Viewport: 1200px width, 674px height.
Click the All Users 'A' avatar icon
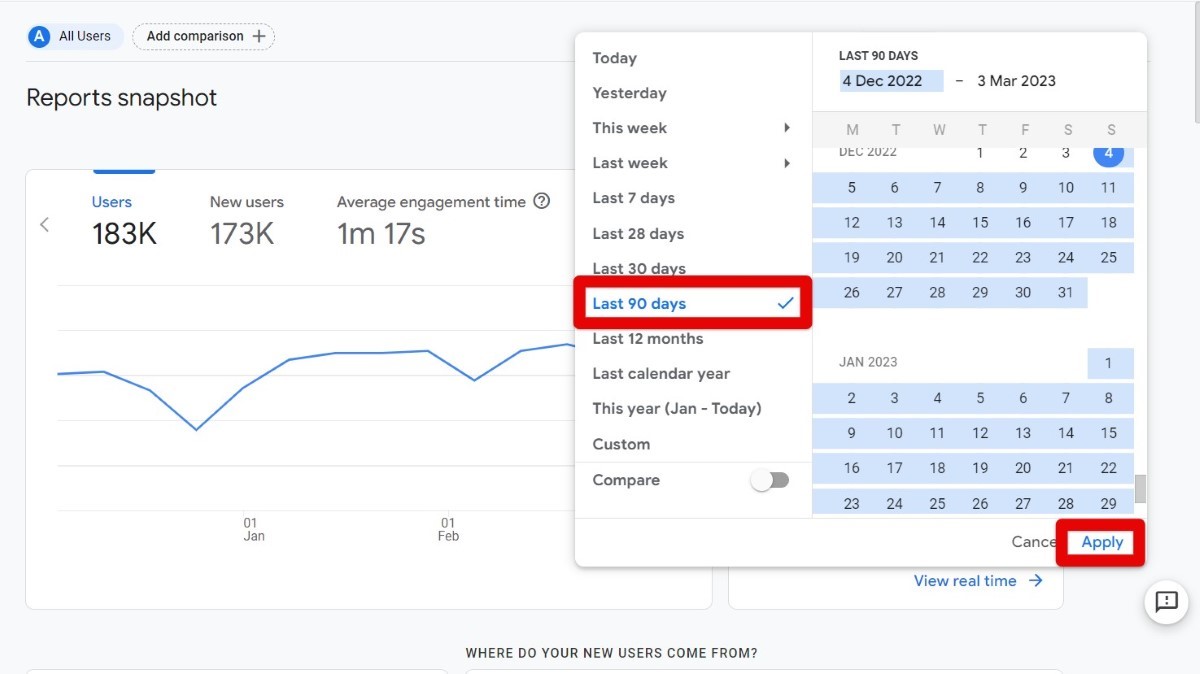tap(39, 37)
